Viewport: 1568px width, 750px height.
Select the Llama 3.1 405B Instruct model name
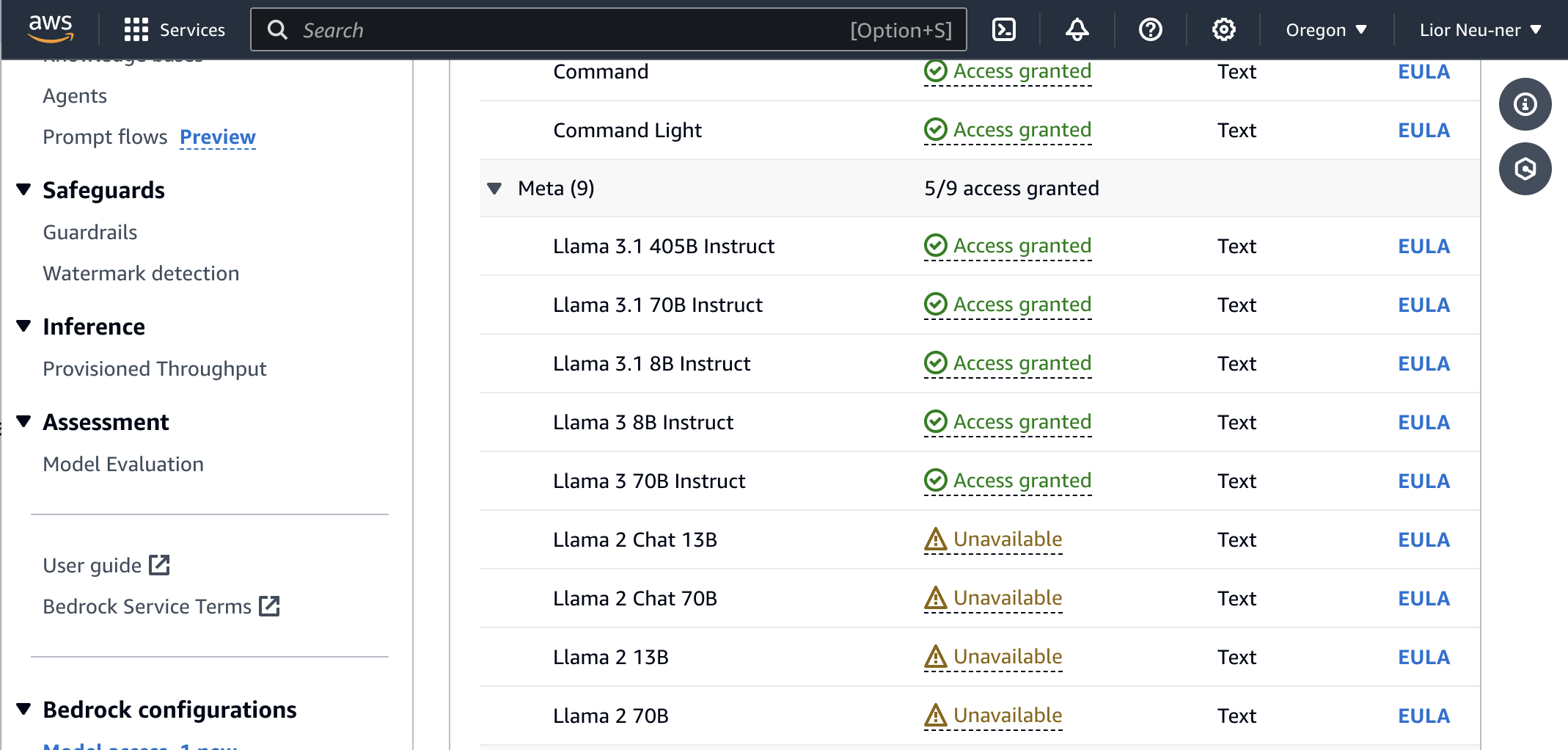(664, 246)
